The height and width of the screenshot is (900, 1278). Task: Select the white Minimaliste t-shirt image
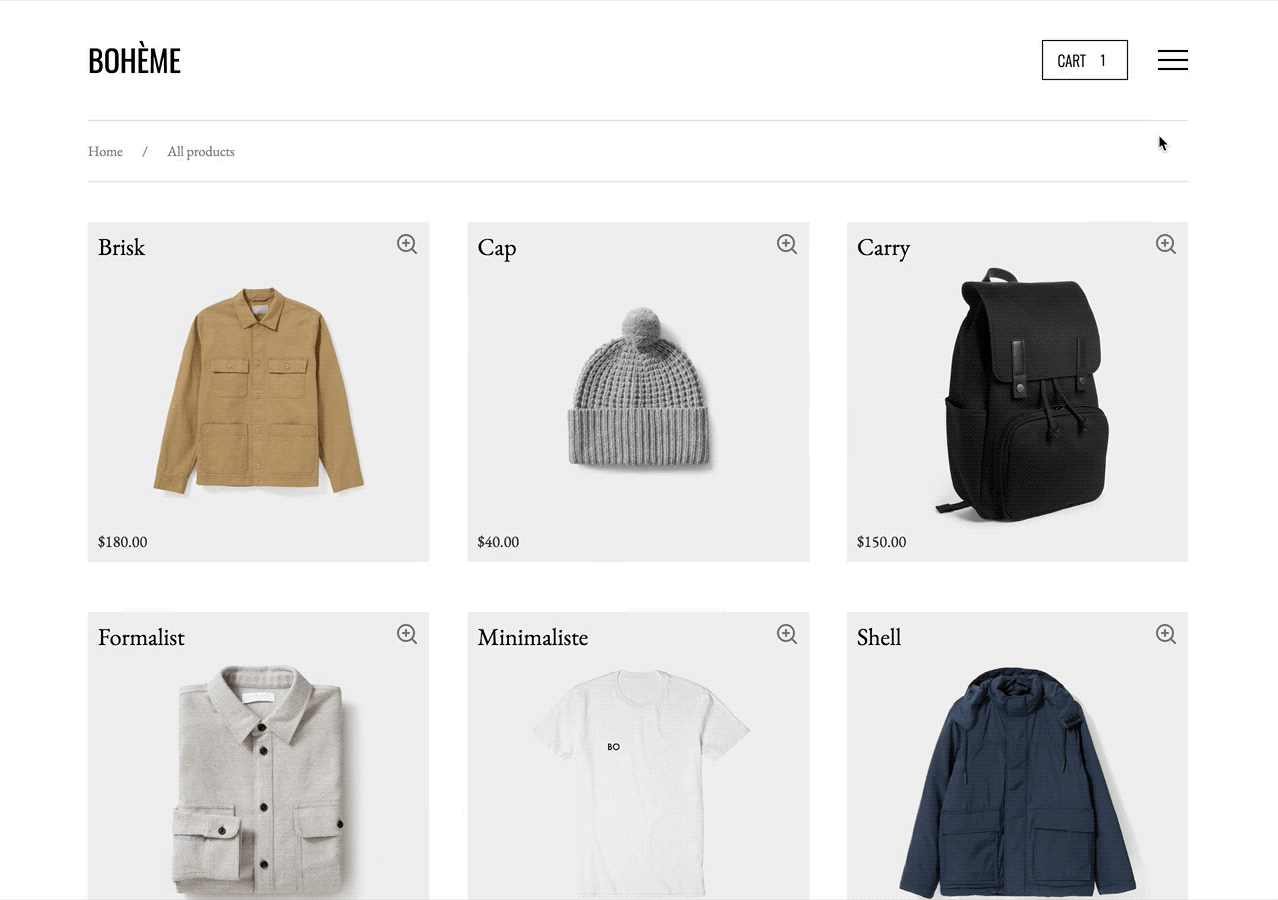[640, 782]
